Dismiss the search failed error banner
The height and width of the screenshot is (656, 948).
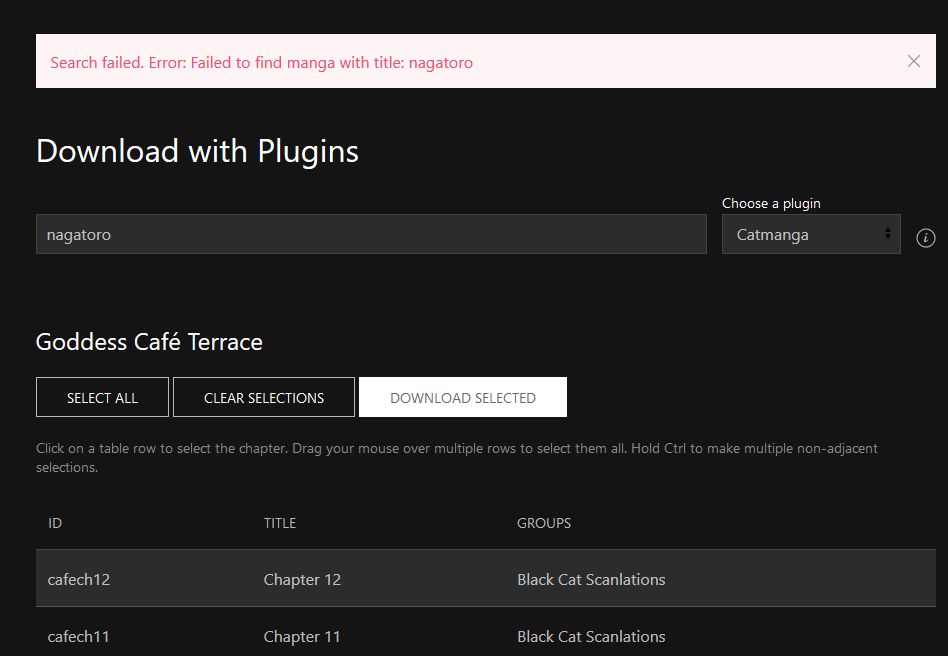[913, 61]
